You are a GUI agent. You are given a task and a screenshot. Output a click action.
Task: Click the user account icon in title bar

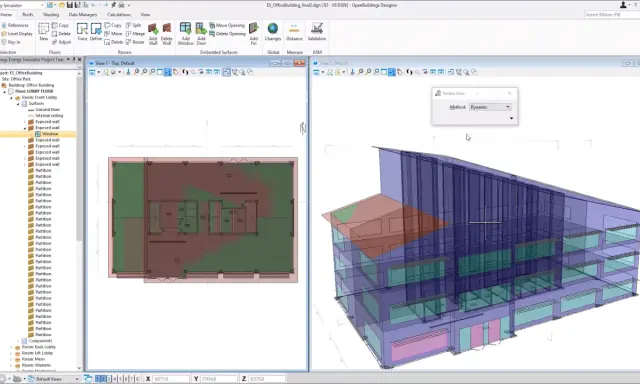pos(623,5)
